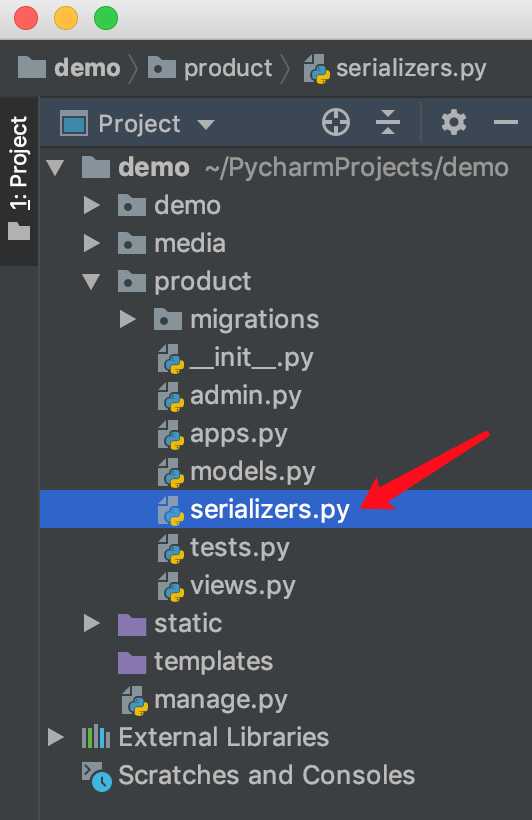Viewport: 532px width, 820px height.
Task: Collapse the root demo project arrow
Action: 55,167
